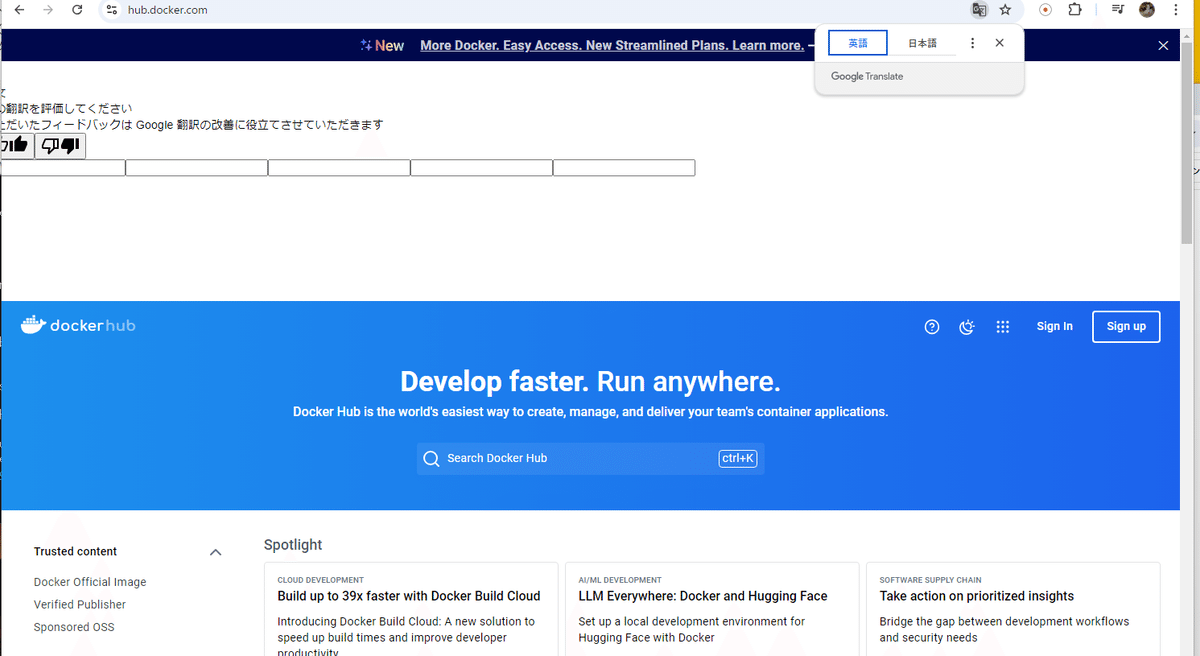Open translate popup options three-dot menu
This screenshot has height=656, width=1200.
coord(972,43)
